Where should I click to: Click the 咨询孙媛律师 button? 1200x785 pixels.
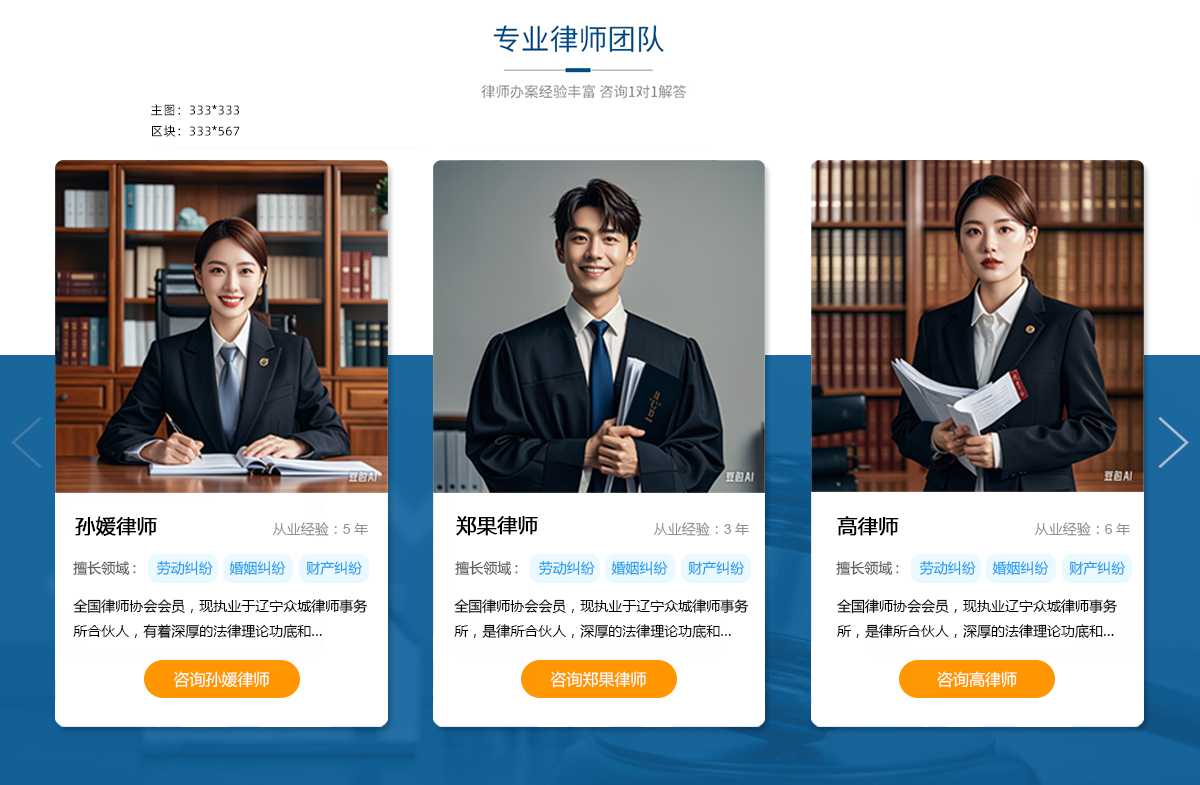tap(222, 679)
